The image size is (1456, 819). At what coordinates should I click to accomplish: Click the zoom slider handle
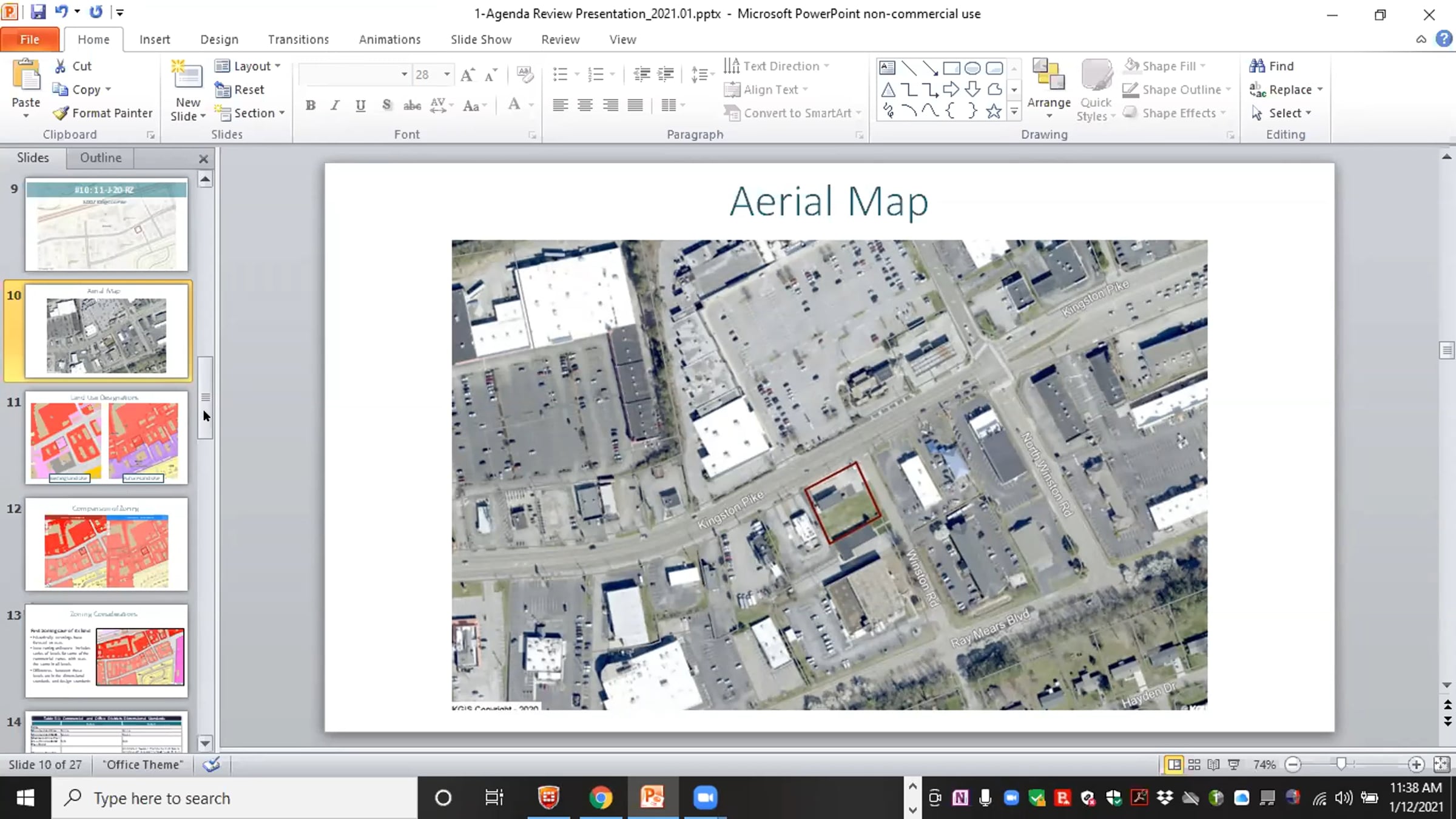[1341, 764]
